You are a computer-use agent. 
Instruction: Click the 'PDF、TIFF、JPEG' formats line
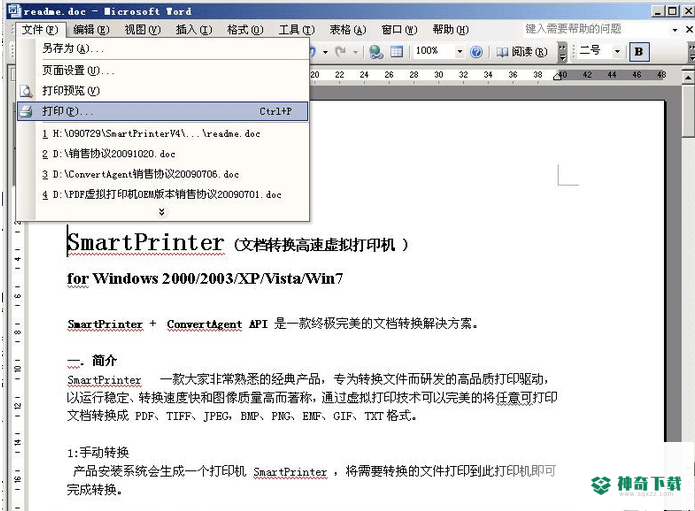(x=242, y=416)
